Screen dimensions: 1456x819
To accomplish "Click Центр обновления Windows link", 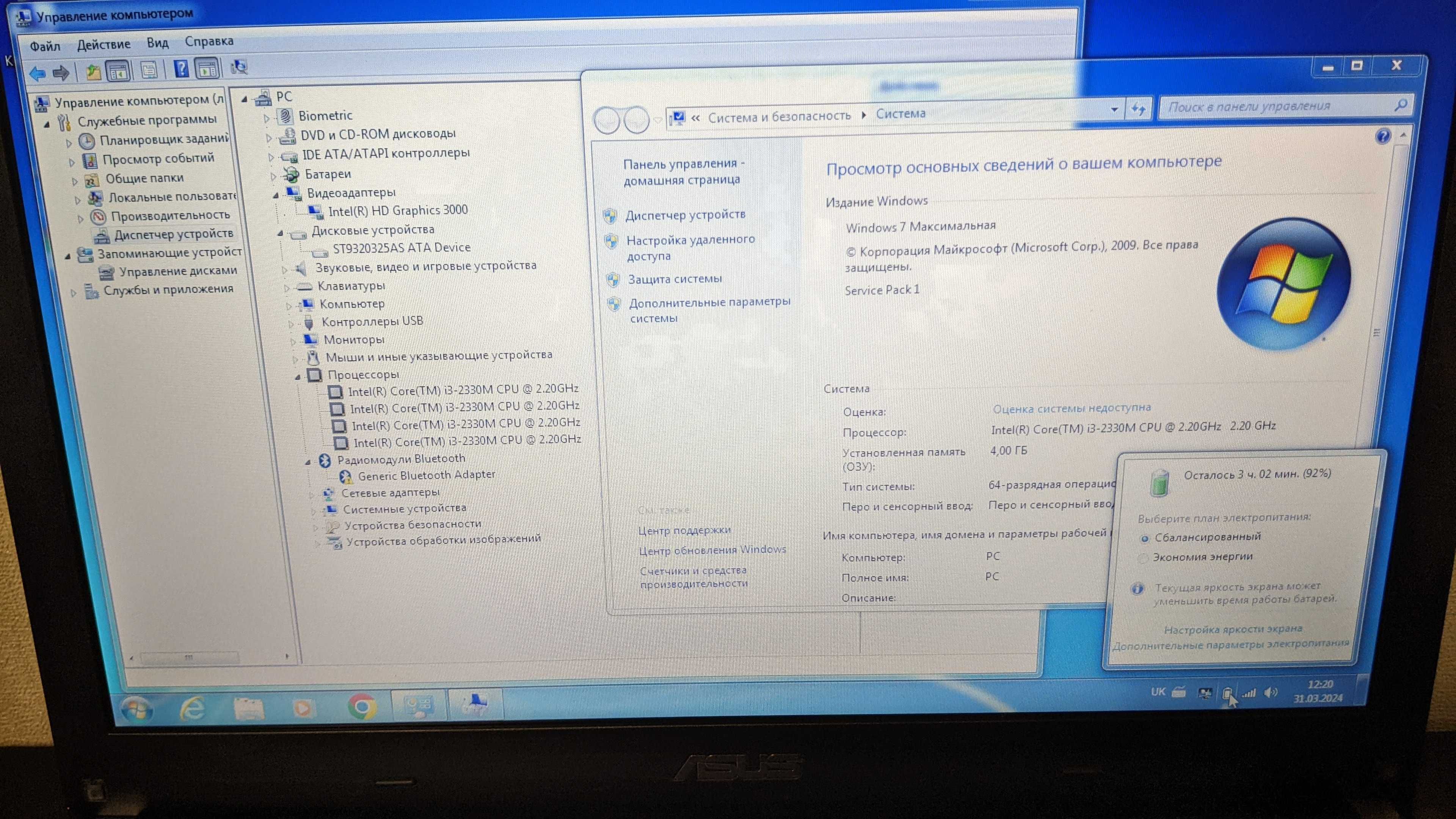I will [x=712, y=550].
